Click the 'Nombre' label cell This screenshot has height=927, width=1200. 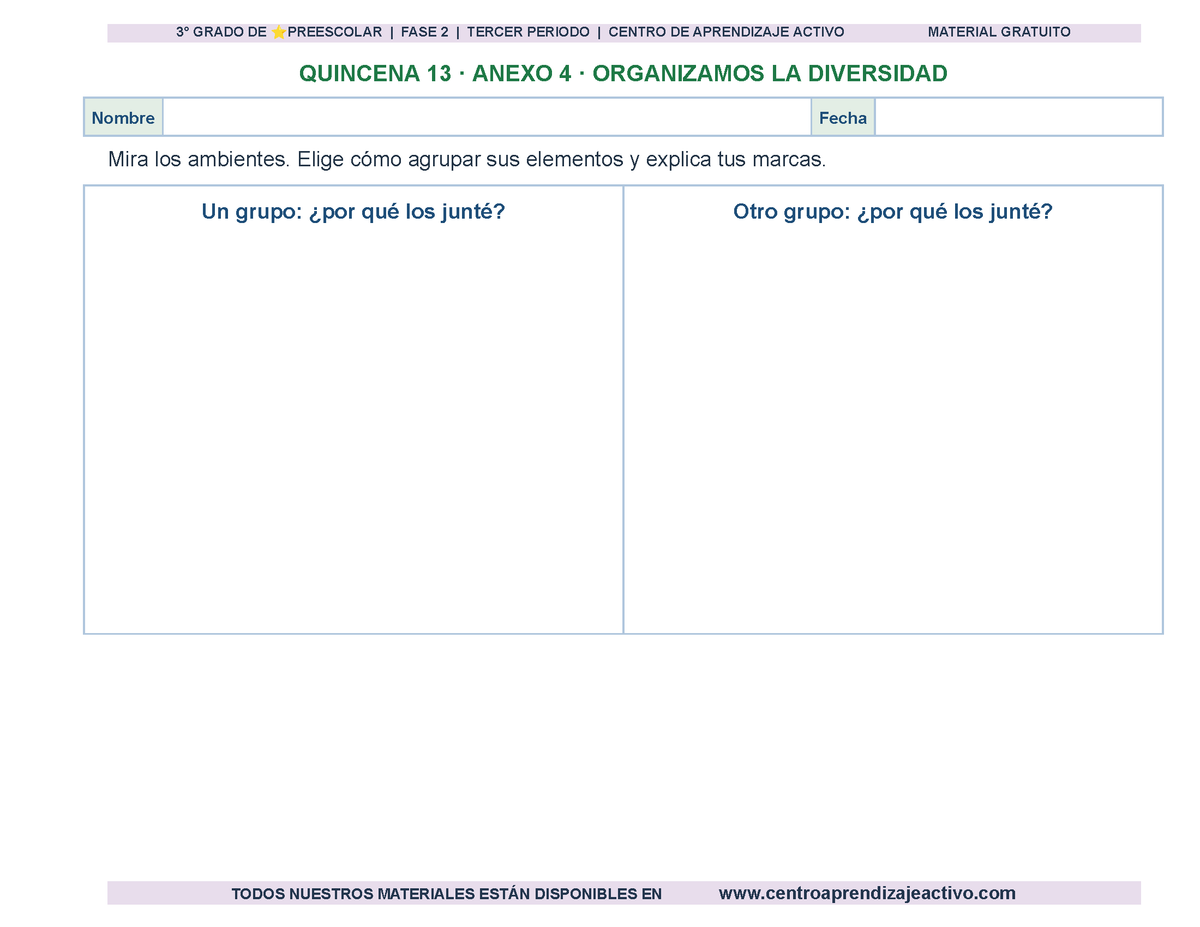point(123,117)
